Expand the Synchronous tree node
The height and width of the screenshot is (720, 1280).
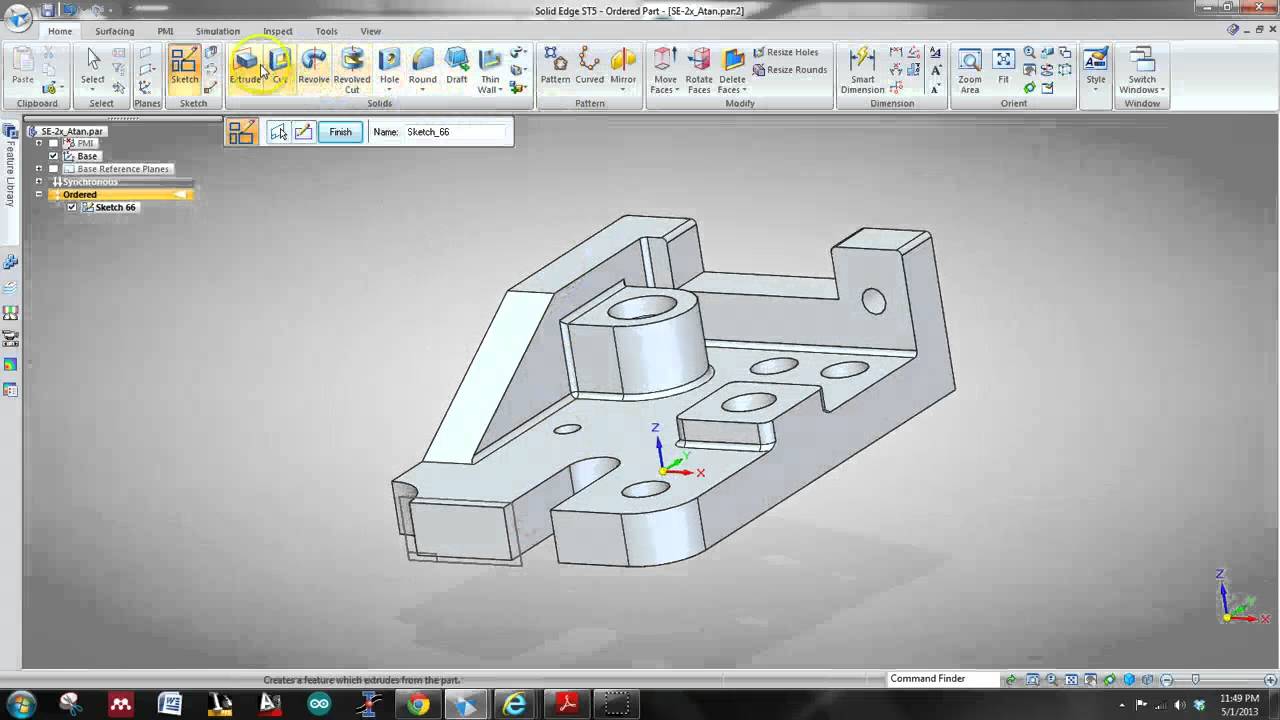39,182
